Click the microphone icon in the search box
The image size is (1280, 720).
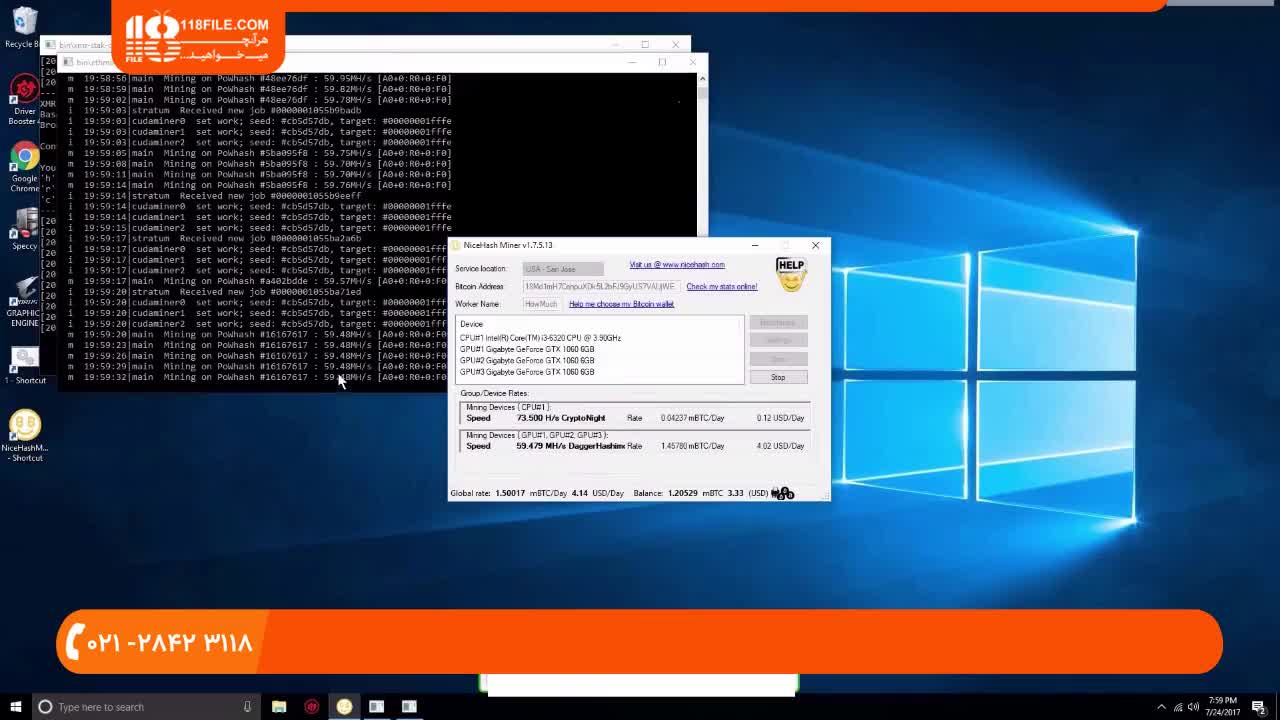click(x=247, y=707)
